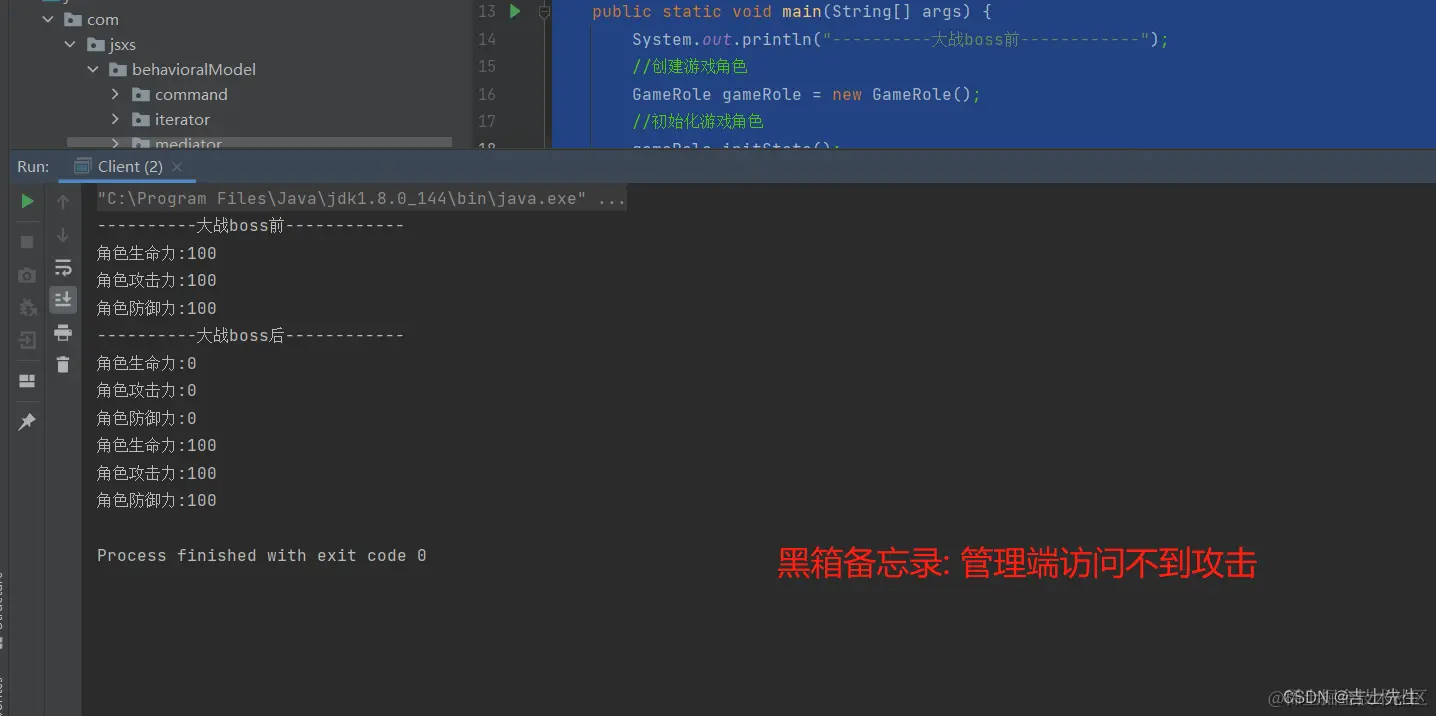
Task: Pin the Run tool window tab
Action: 27,421
